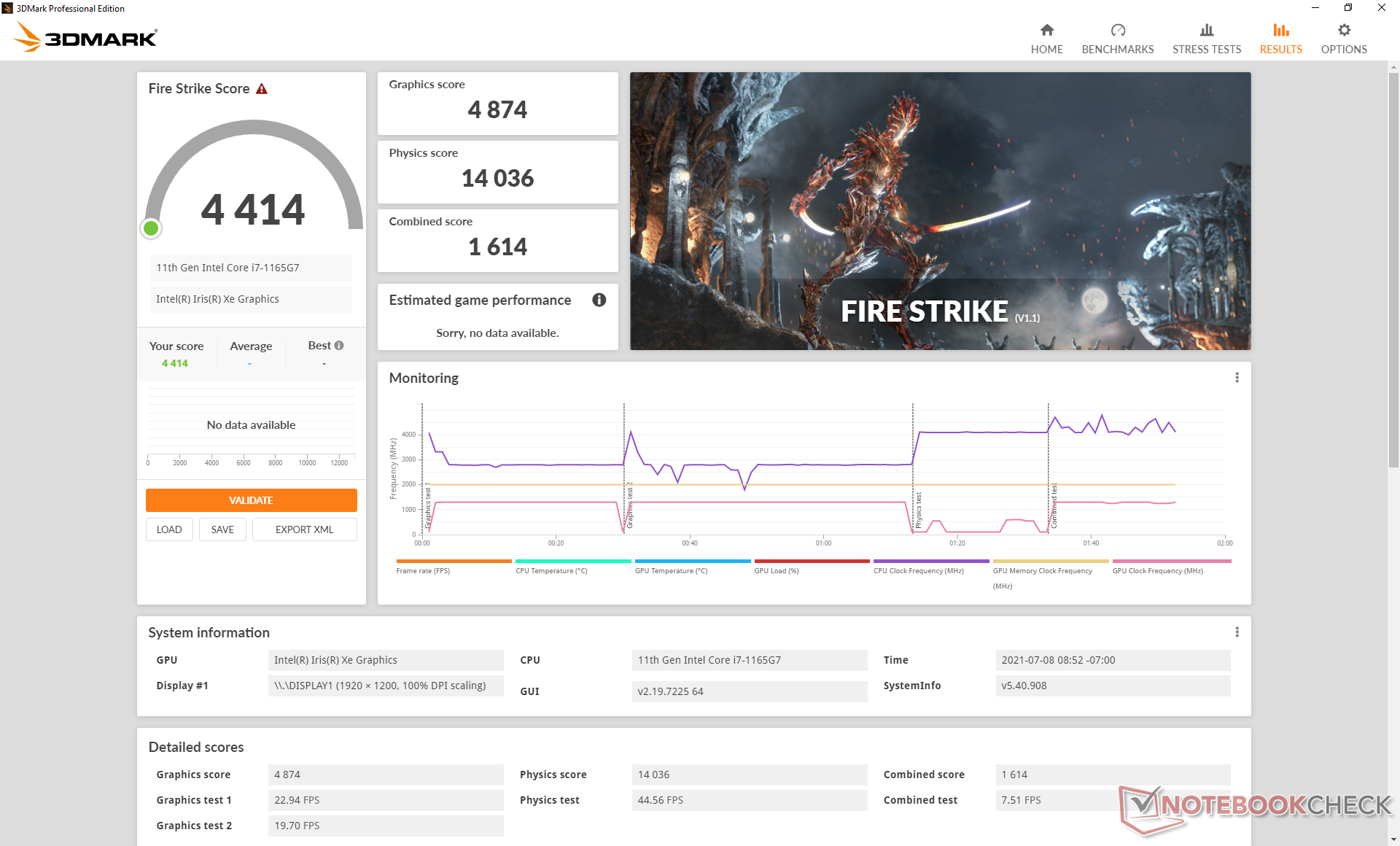This screenshot has height=846, width=1400.
Task: Open the Options gear icon
Action: tap(1343, 31)
